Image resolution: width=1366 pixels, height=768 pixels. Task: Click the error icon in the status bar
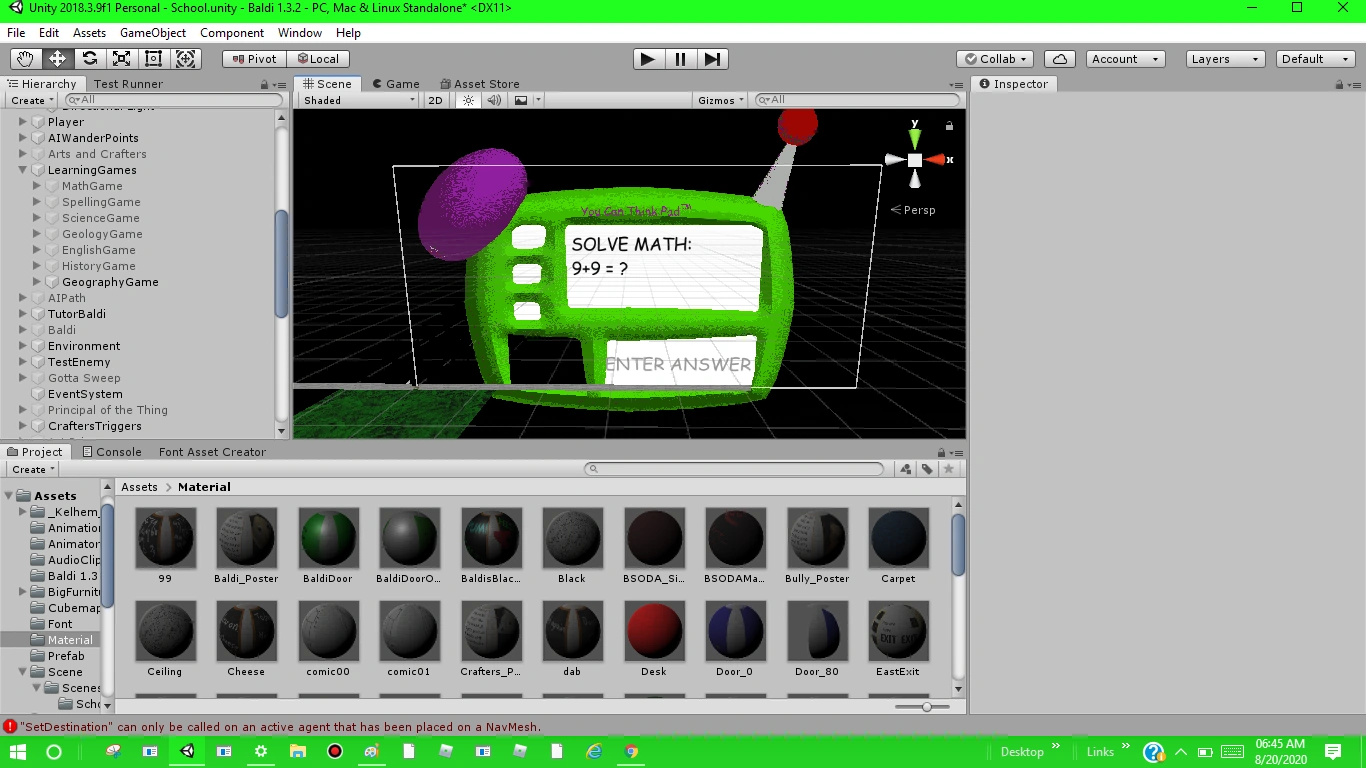tap(10, 727)
